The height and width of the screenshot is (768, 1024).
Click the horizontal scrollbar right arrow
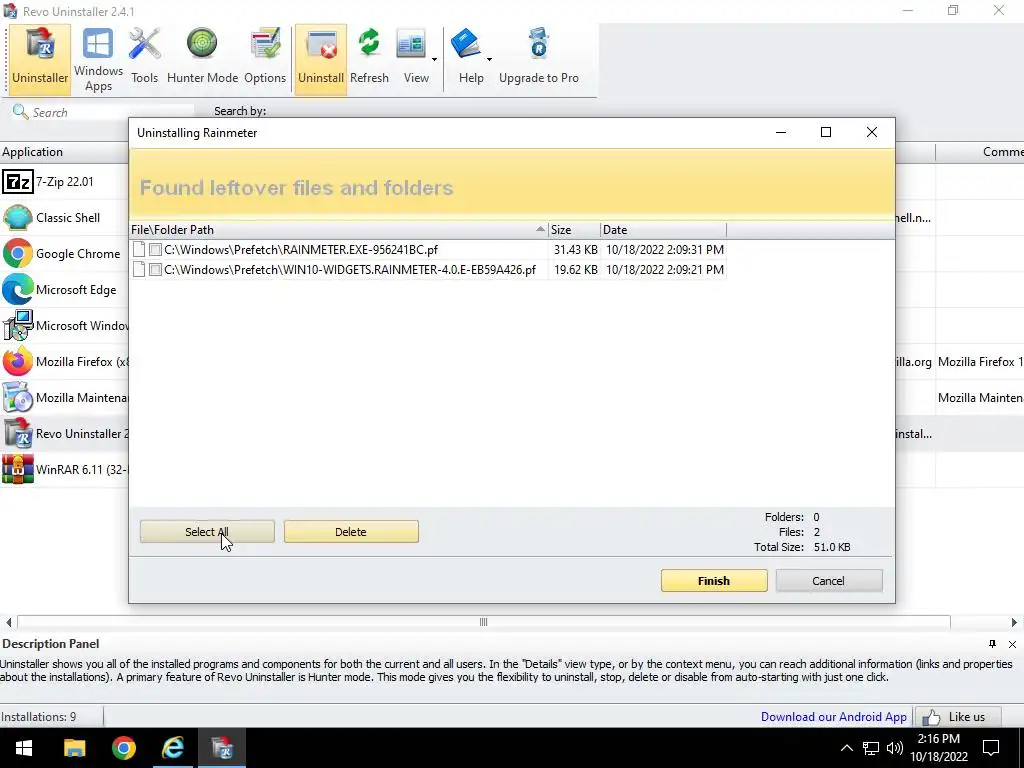tap(1014, 622)
